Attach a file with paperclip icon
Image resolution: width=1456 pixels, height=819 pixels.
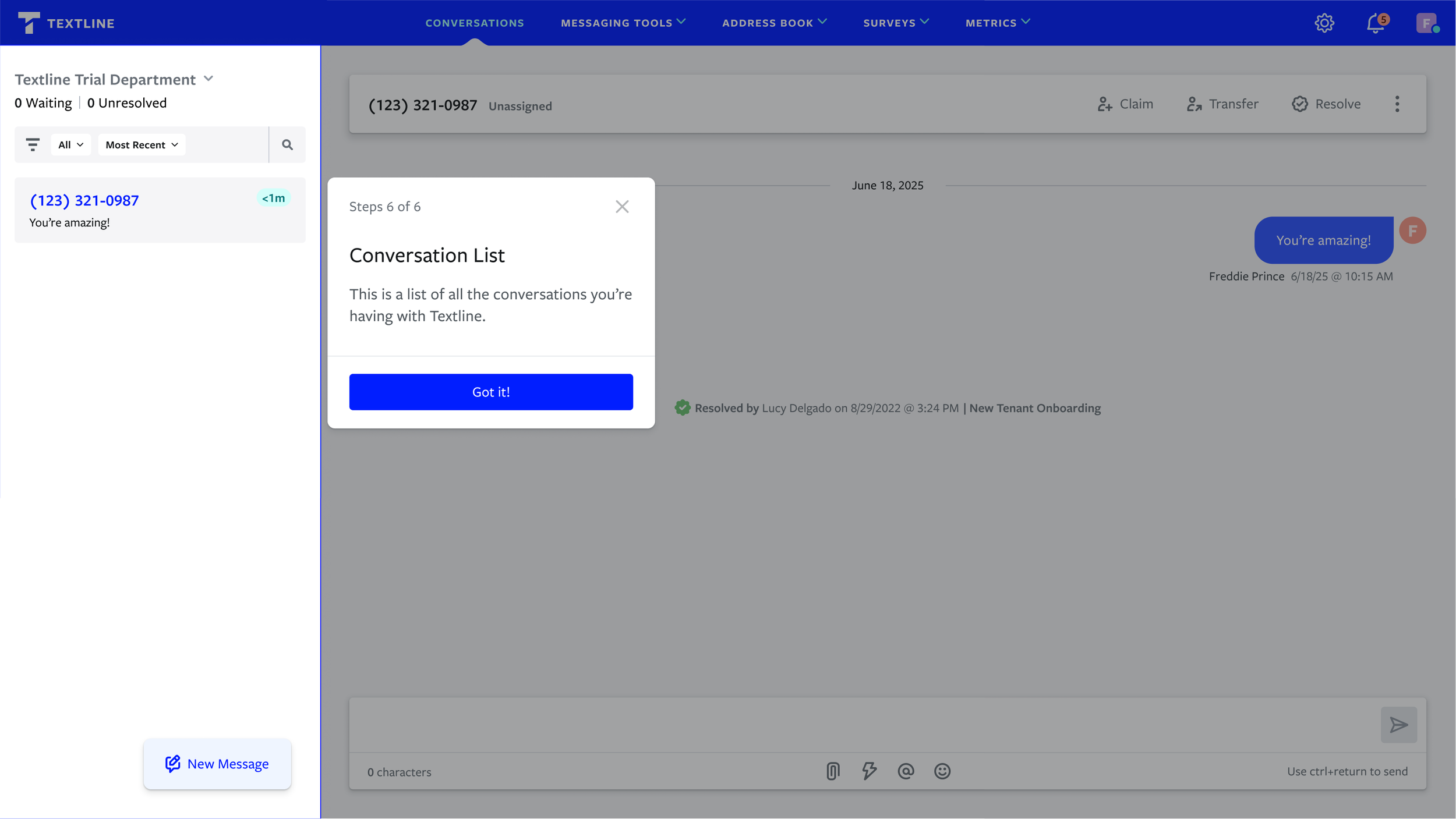tap(833, 771)
